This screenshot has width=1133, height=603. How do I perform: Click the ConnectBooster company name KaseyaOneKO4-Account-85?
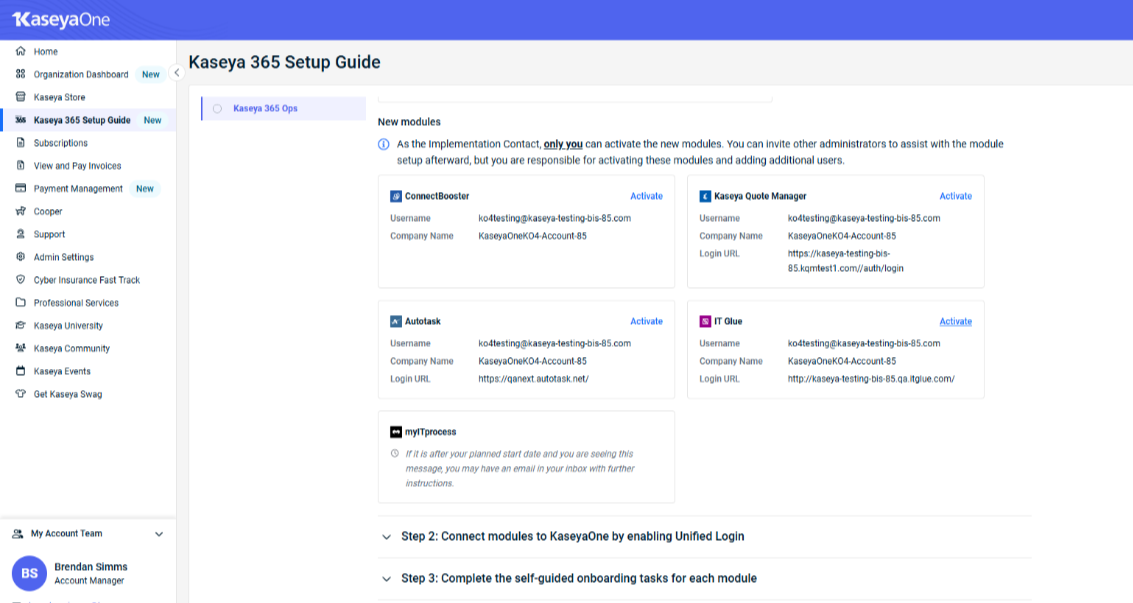tap(533, 236)
